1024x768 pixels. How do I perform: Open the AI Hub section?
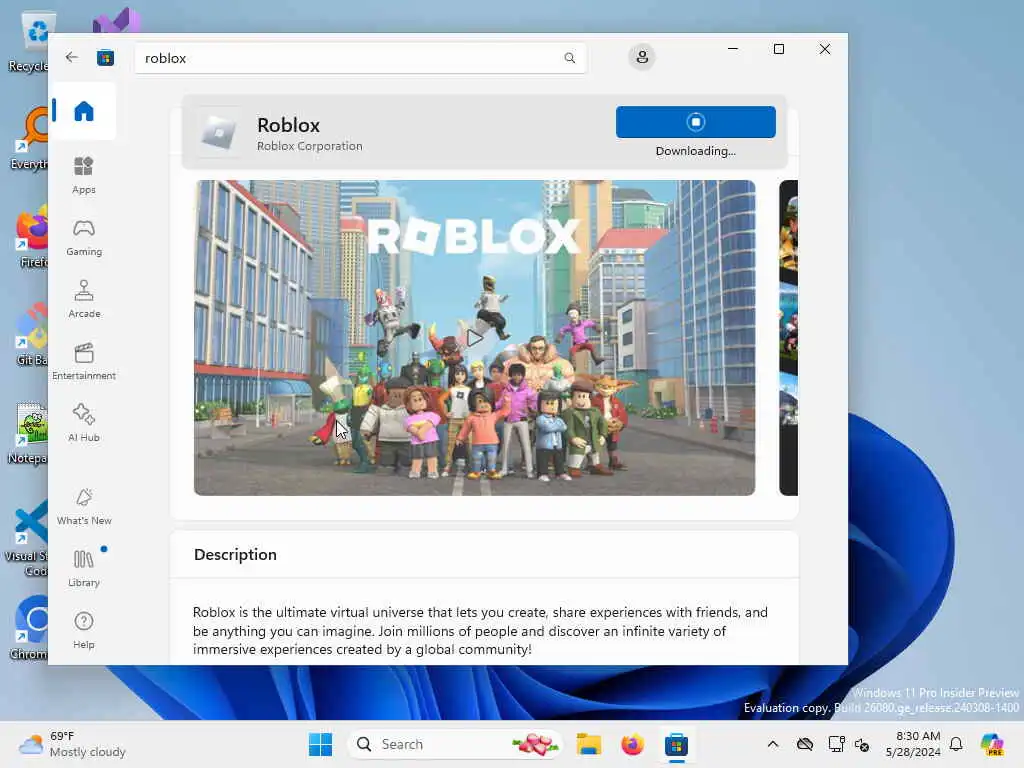point(84,423)
